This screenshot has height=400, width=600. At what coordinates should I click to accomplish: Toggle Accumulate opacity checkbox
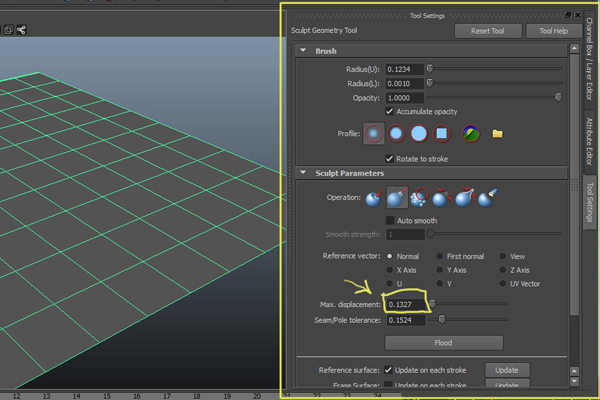click(x=389, y=111)
